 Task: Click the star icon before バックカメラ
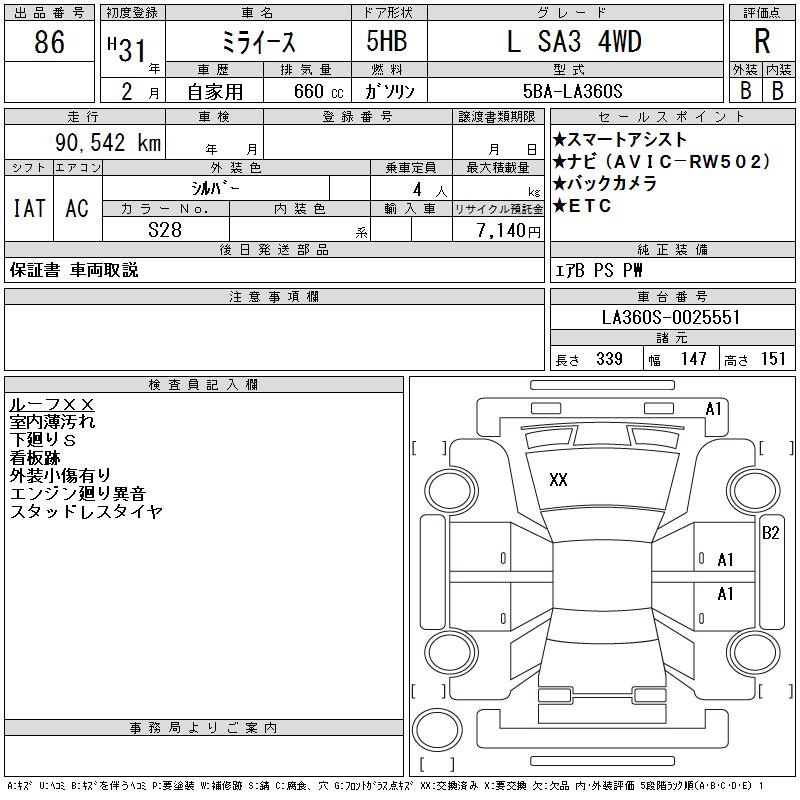click(559, 184)
